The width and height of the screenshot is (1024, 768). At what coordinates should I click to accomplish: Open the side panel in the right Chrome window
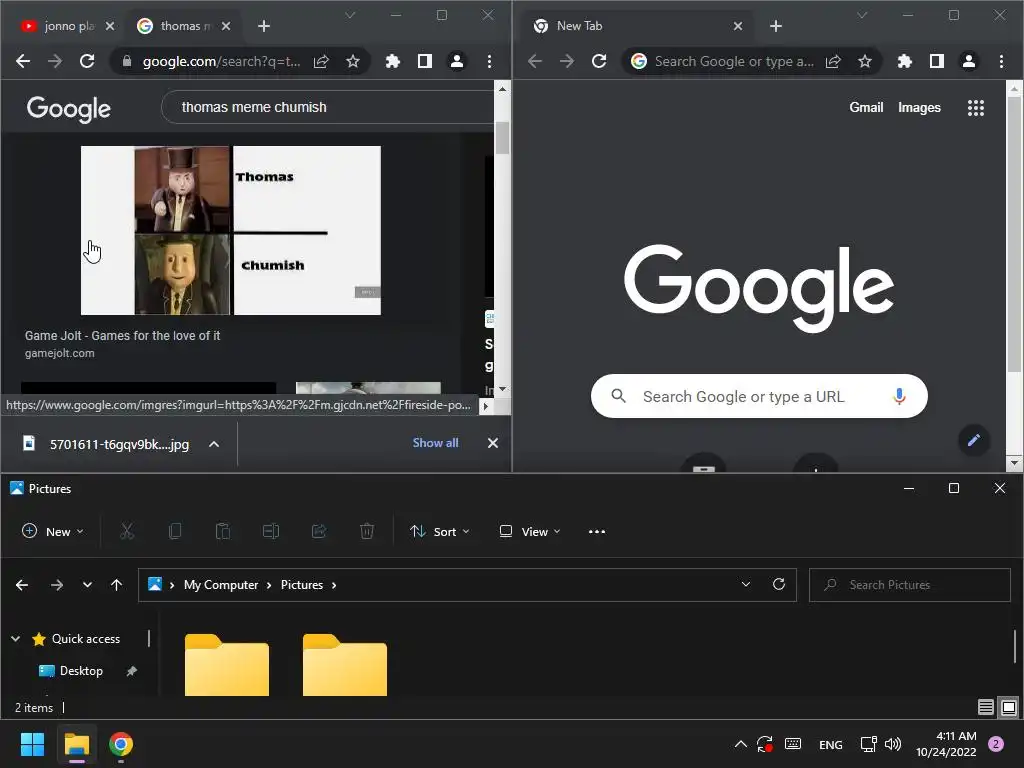pos(936,61)
